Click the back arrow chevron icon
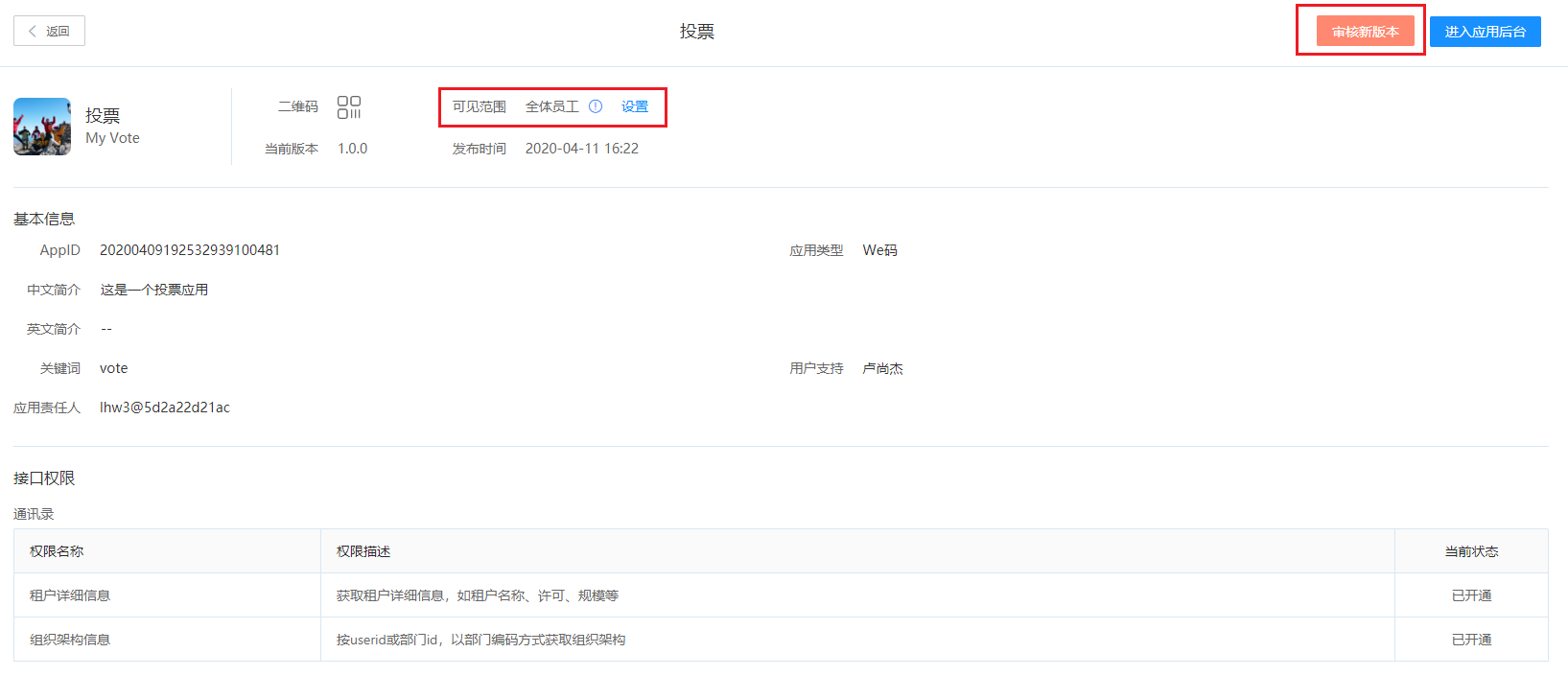The image size is (1568, 676). (33, 32)
